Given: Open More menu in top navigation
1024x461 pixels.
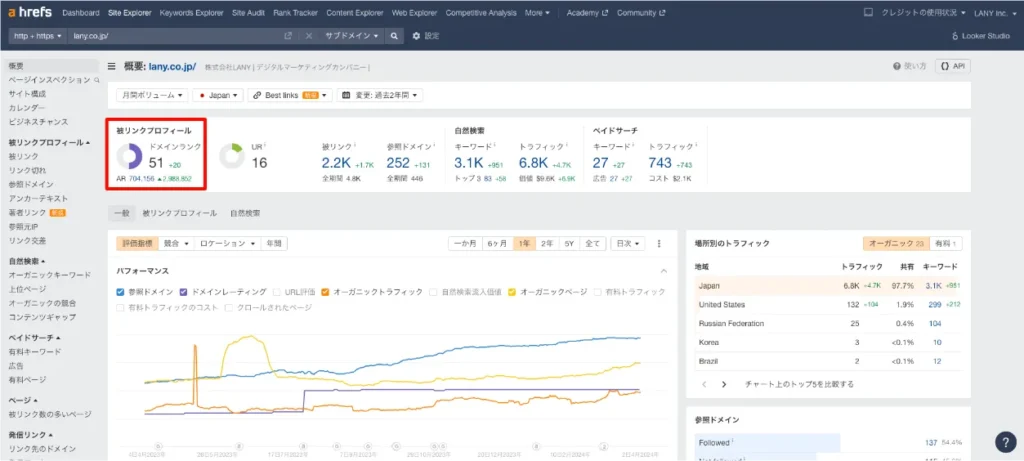Looking at the screenshot, I should click(x=537, y=12).
